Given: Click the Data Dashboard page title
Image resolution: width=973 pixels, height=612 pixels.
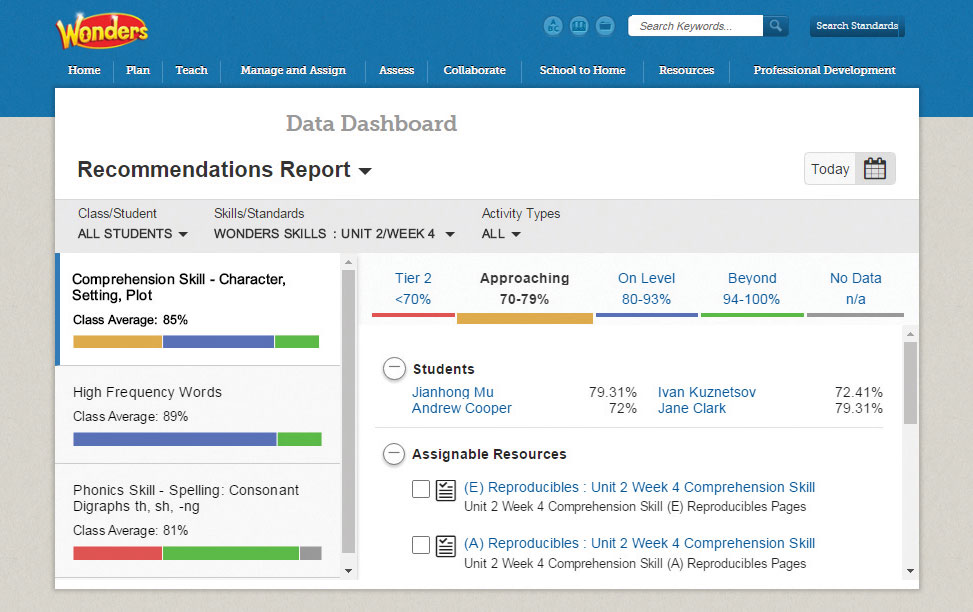Looking at the screenshot, I should [x=372, y=124].
